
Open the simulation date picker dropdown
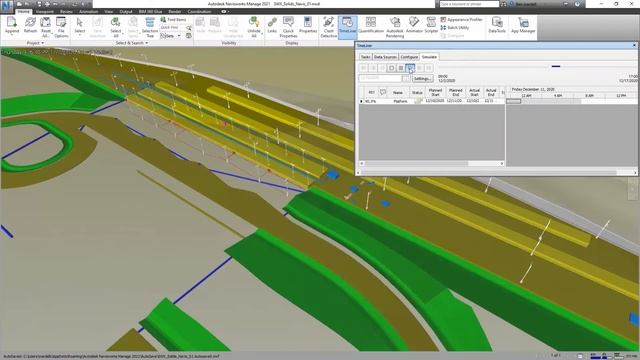406,78
